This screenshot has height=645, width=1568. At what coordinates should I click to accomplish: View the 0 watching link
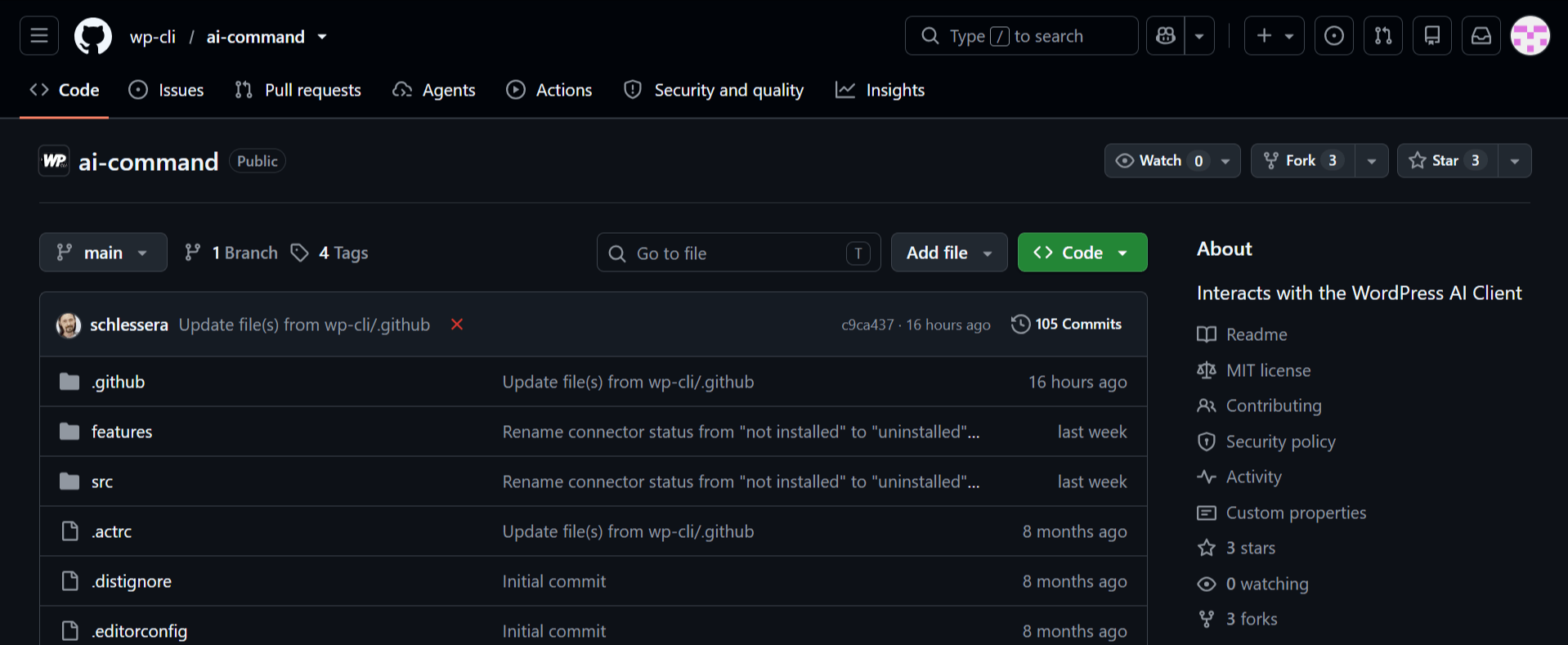click(x=1252, y=584)
